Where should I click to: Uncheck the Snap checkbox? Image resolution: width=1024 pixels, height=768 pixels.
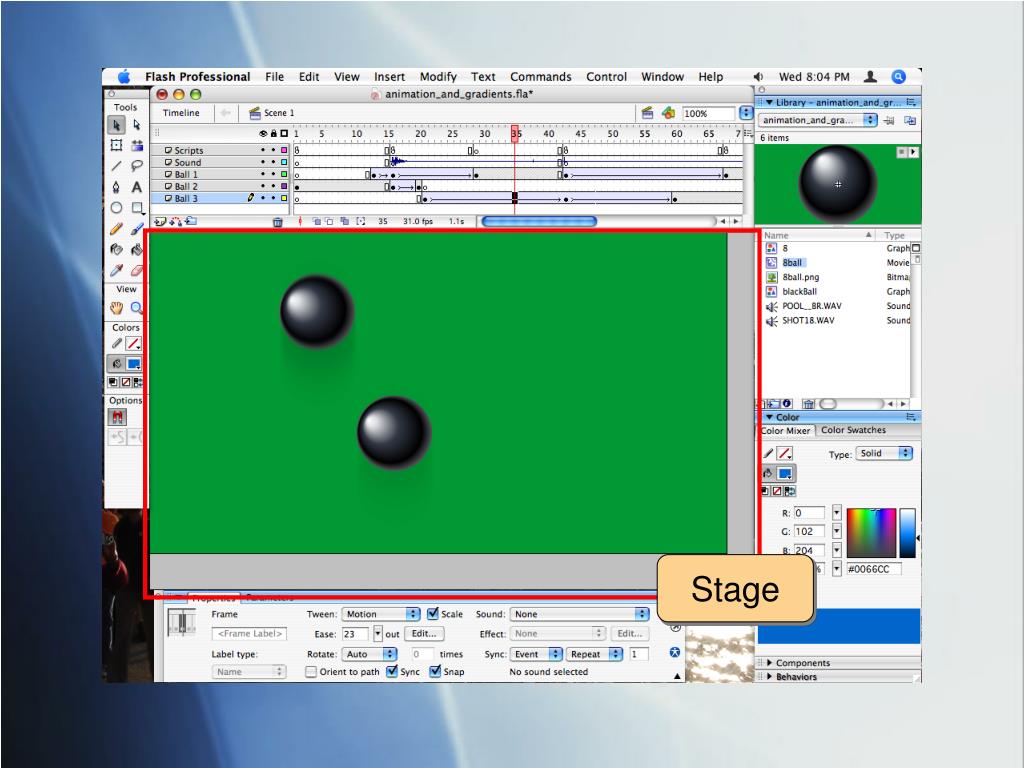(x=436, y=672)
